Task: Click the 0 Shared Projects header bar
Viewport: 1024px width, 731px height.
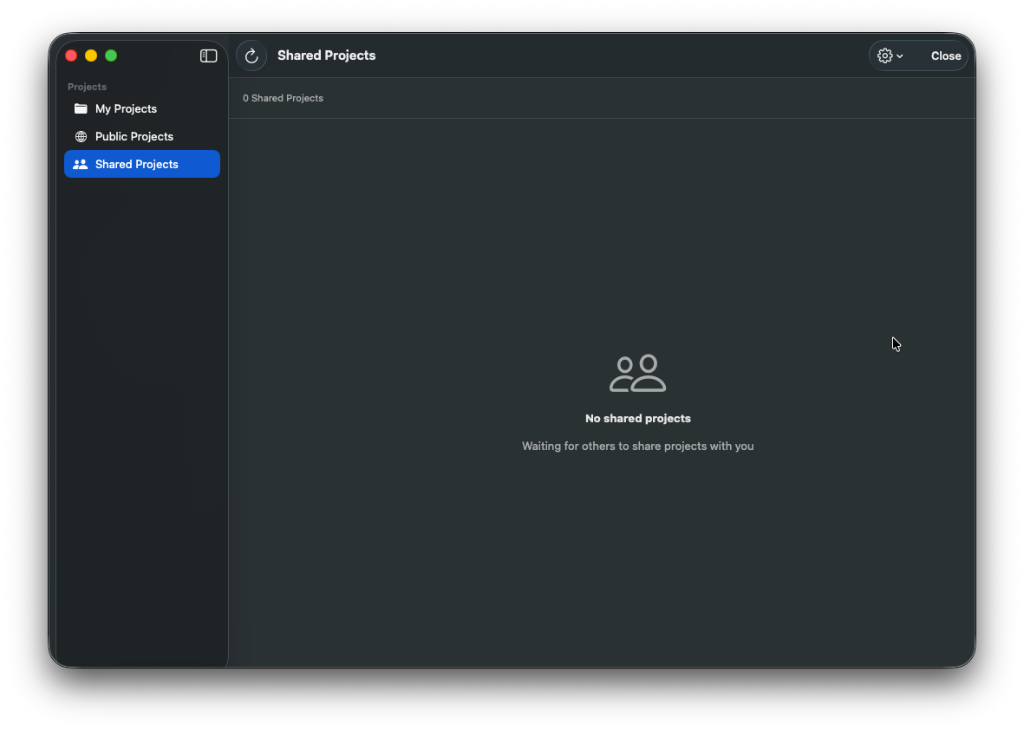Action: click(x=283, y=97)
